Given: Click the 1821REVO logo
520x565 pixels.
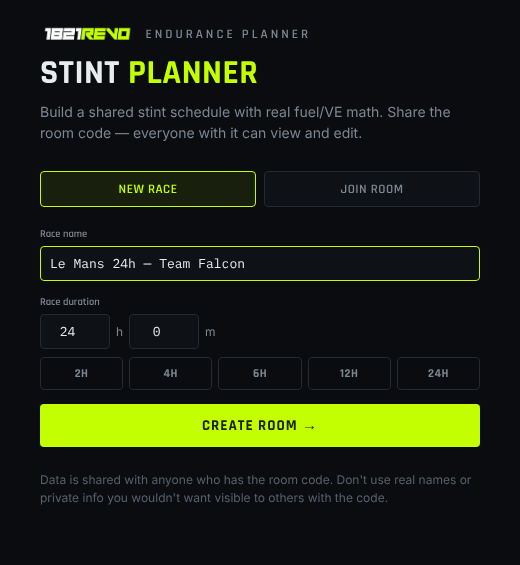Looking at the screenshot, I should (87, 34).
